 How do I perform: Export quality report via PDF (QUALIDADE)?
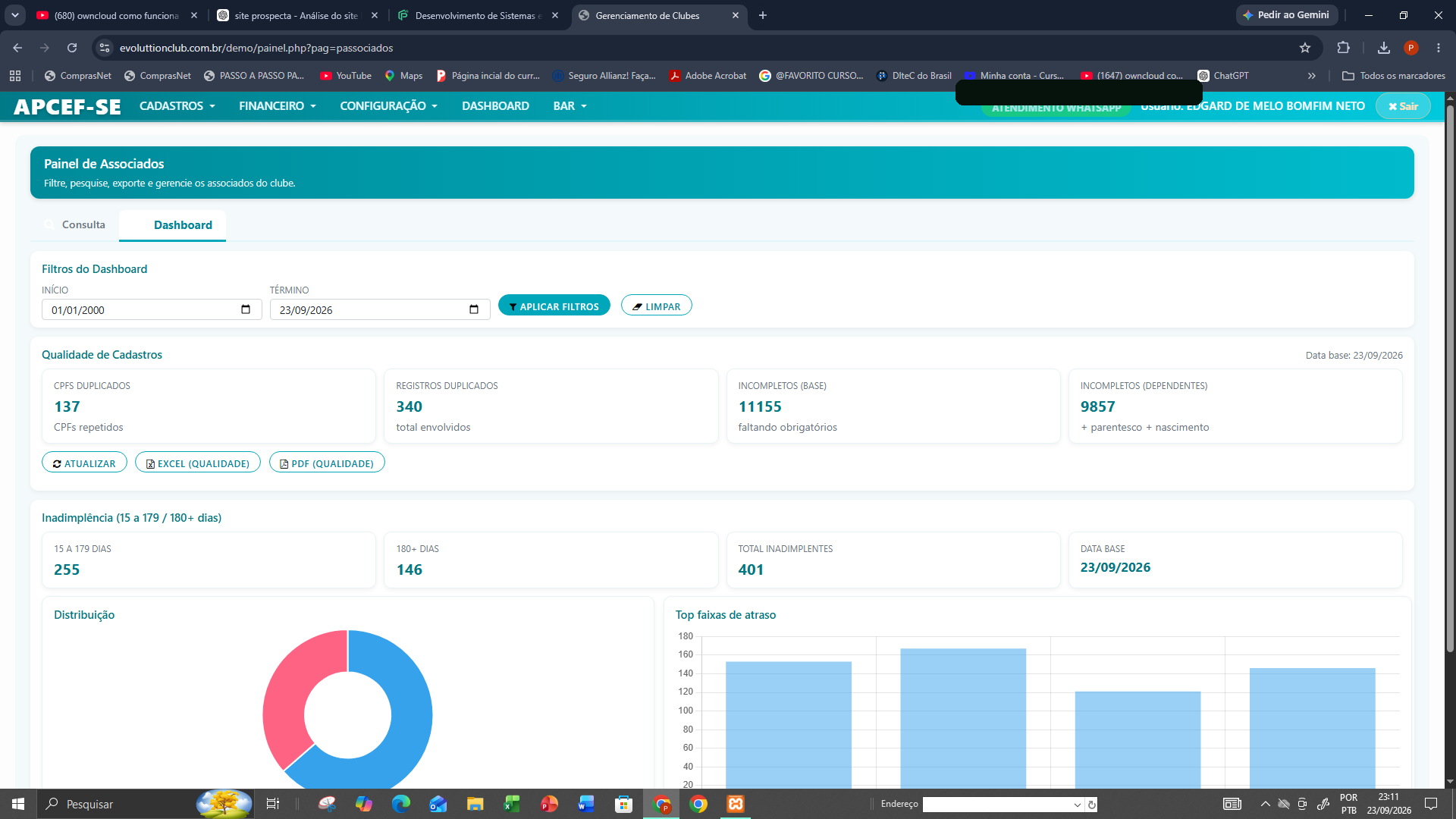click(x=327, y=463)
